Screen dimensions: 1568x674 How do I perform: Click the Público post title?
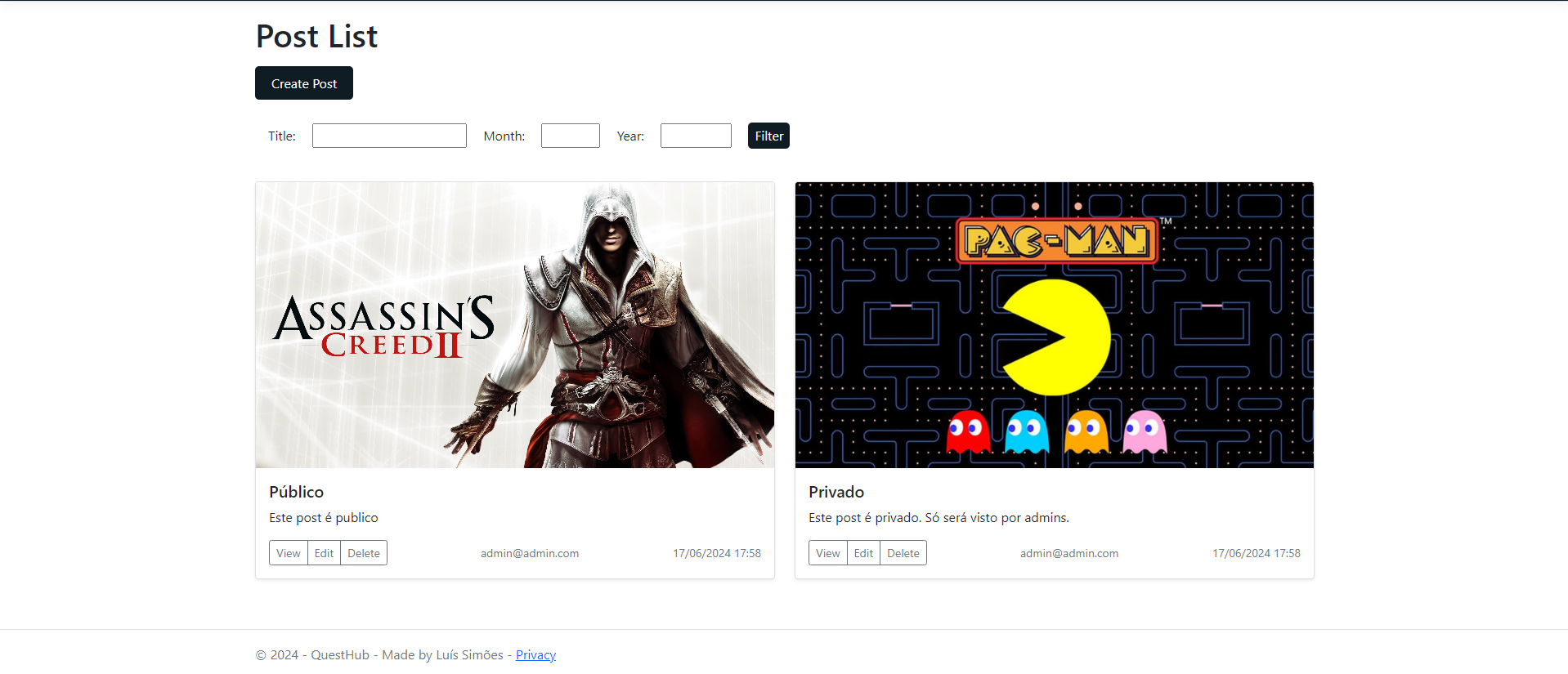pos(296,492)
